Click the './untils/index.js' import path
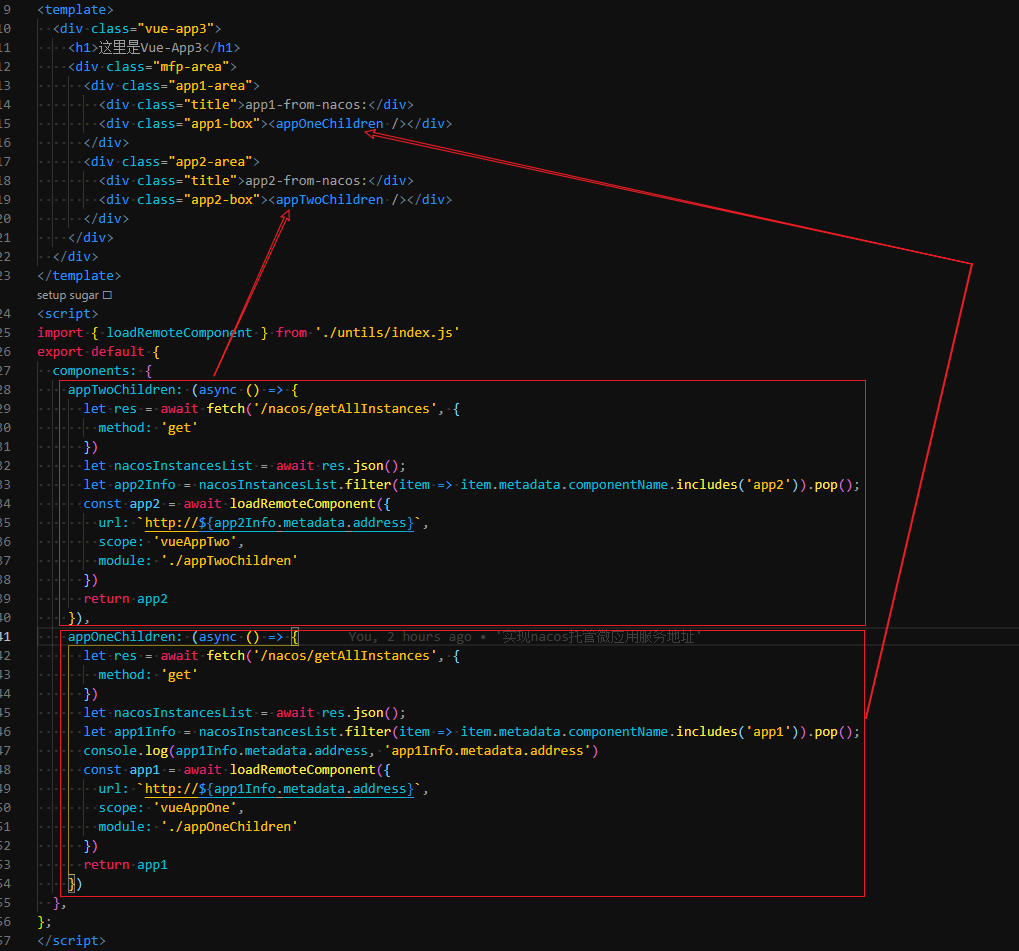 pos(387,332)
